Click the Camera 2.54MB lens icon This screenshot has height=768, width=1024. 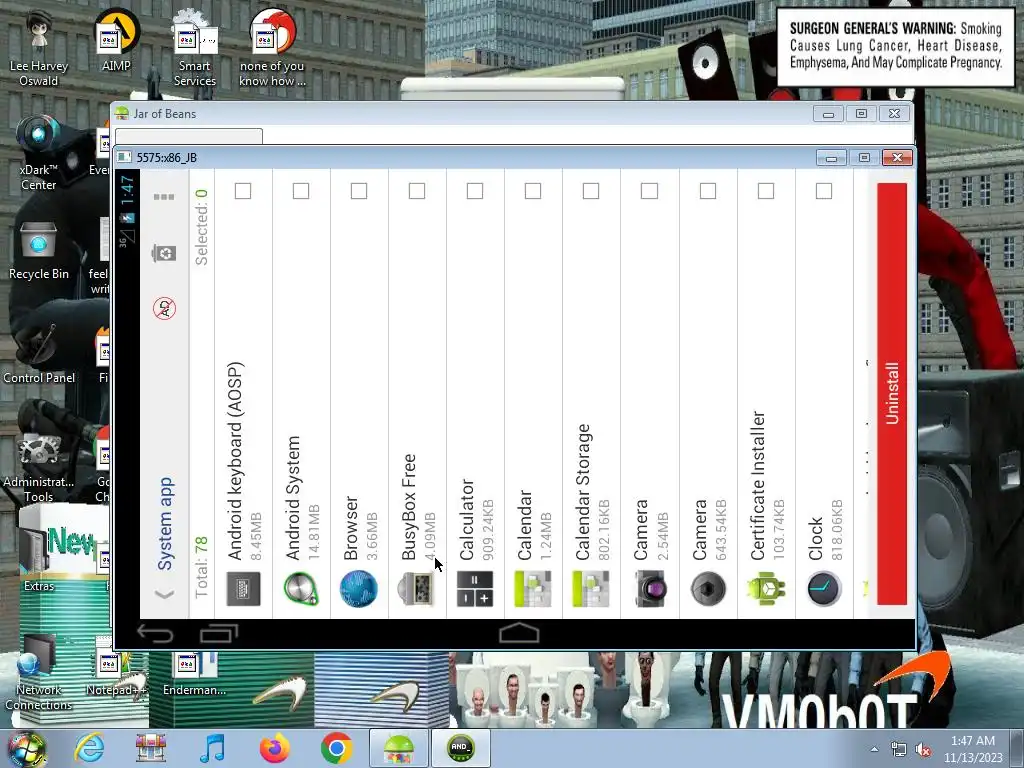649,588
